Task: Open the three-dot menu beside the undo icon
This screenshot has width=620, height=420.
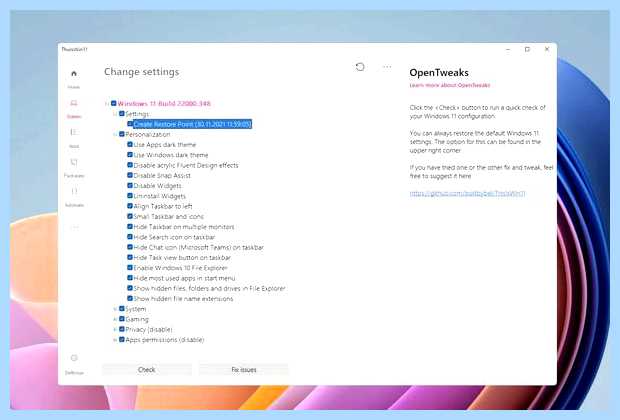Action: 387,67
